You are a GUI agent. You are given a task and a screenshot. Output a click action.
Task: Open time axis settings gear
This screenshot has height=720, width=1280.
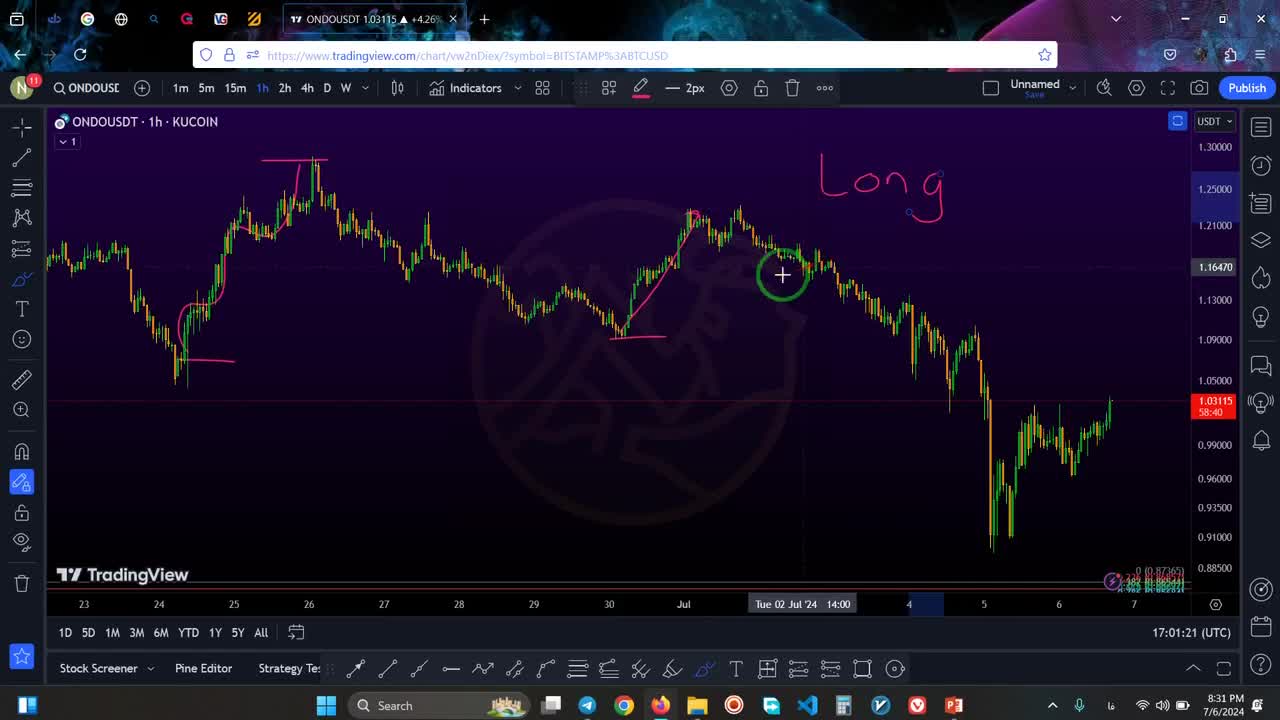(x=1216, y=604)
